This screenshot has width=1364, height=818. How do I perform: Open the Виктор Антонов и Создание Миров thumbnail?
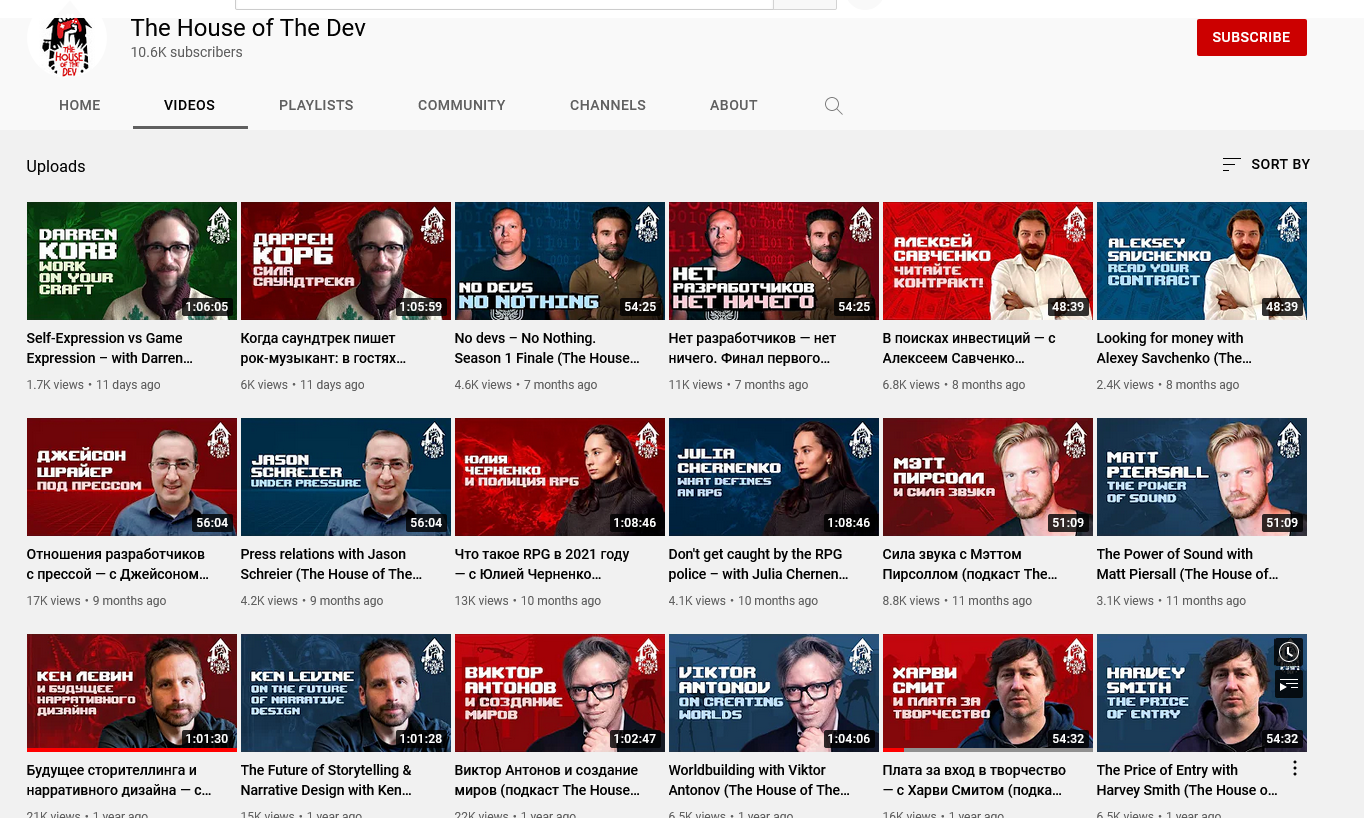(560, 693)
